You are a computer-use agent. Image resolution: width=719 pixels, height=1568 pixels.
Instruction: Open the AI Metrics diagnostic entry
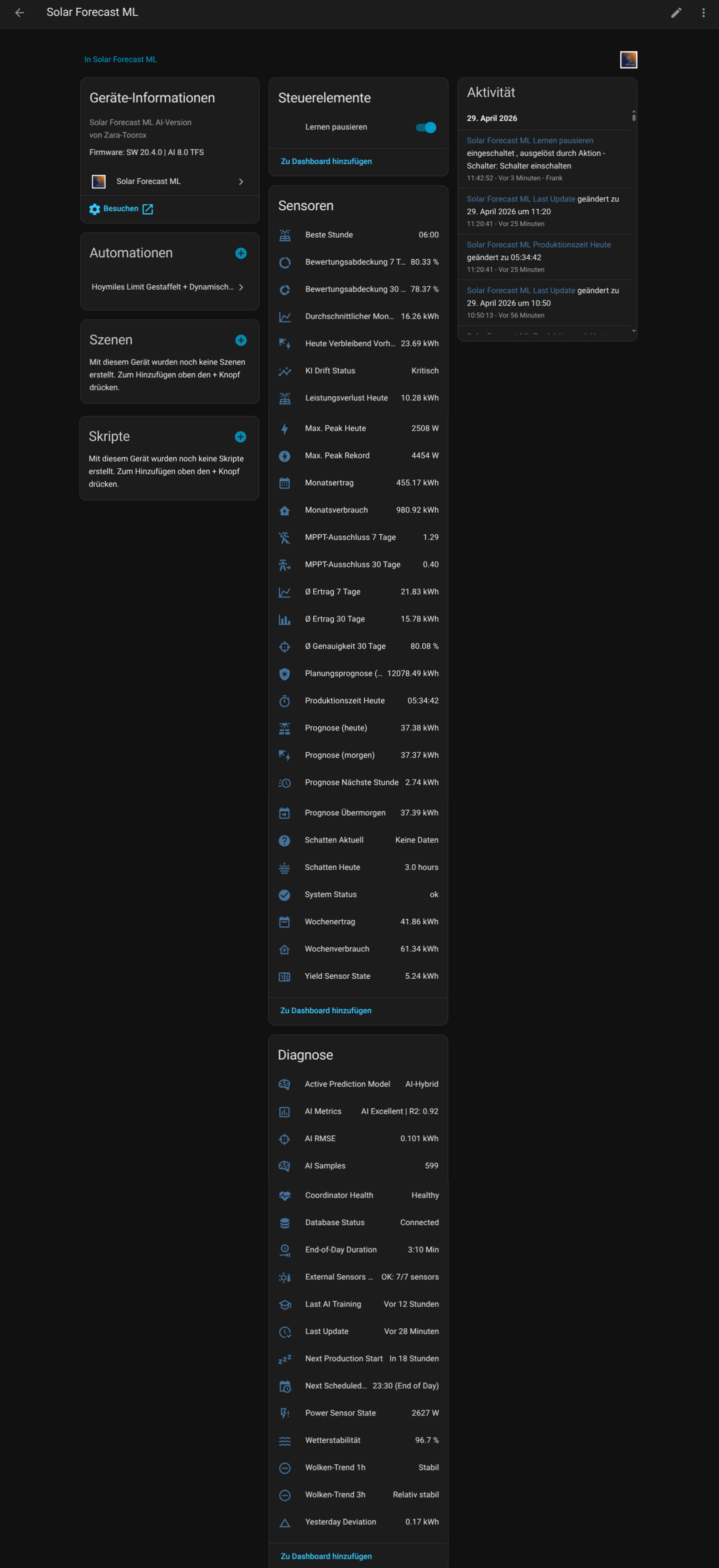pos(358,1111)
